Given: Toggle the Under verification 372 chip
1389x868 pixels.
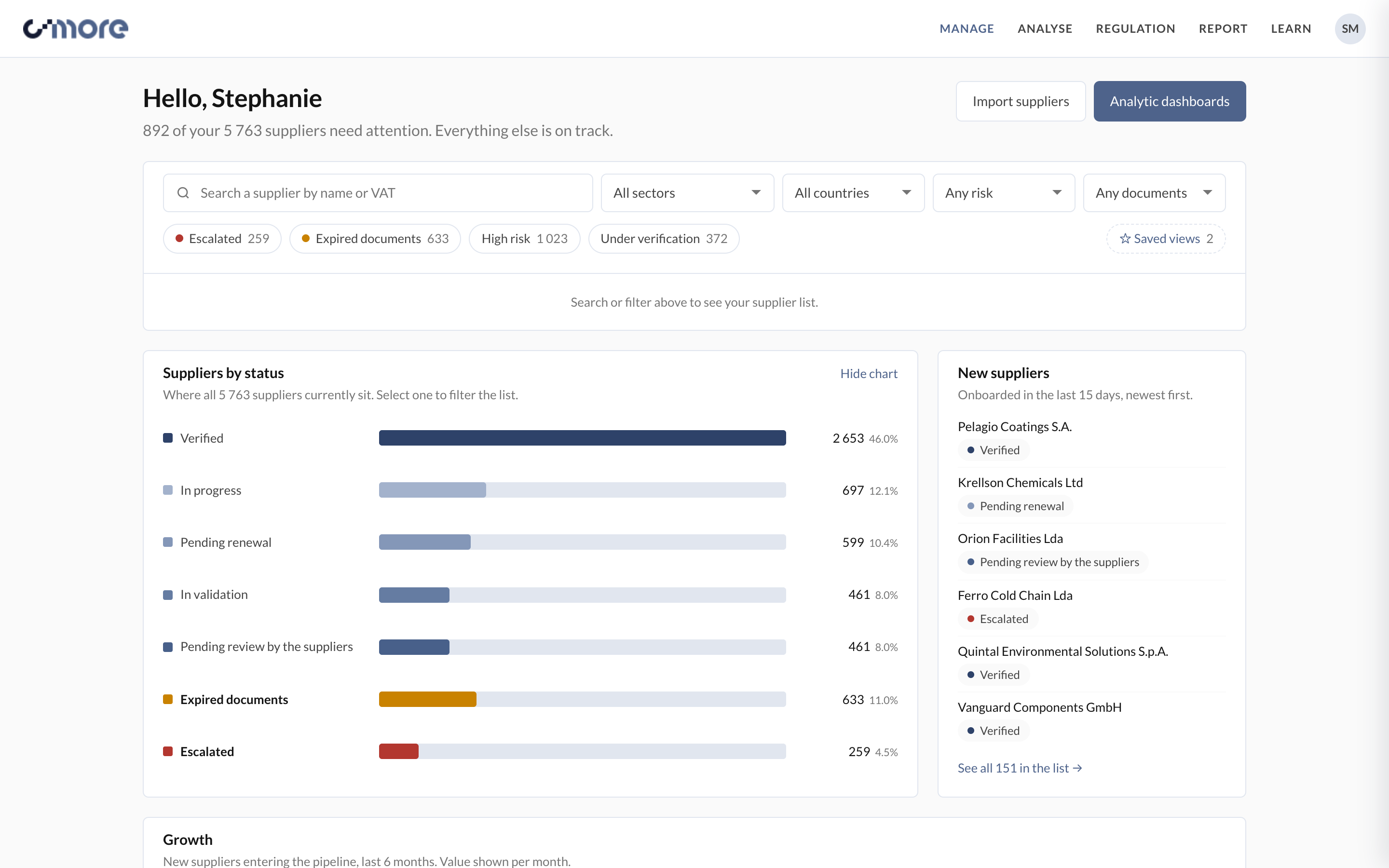Looking at the screenshot, I should click(664, 238).
